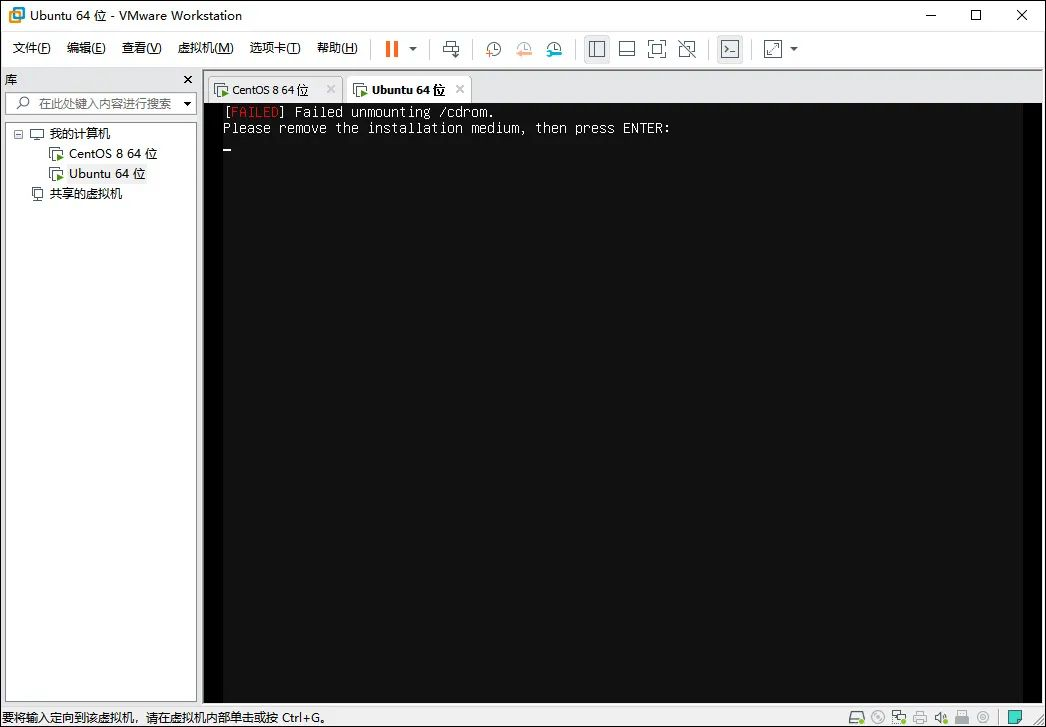This screenshot has height=727, width=1046.
Task: Open the 帮助(H) menu
Action: [337, 48]
